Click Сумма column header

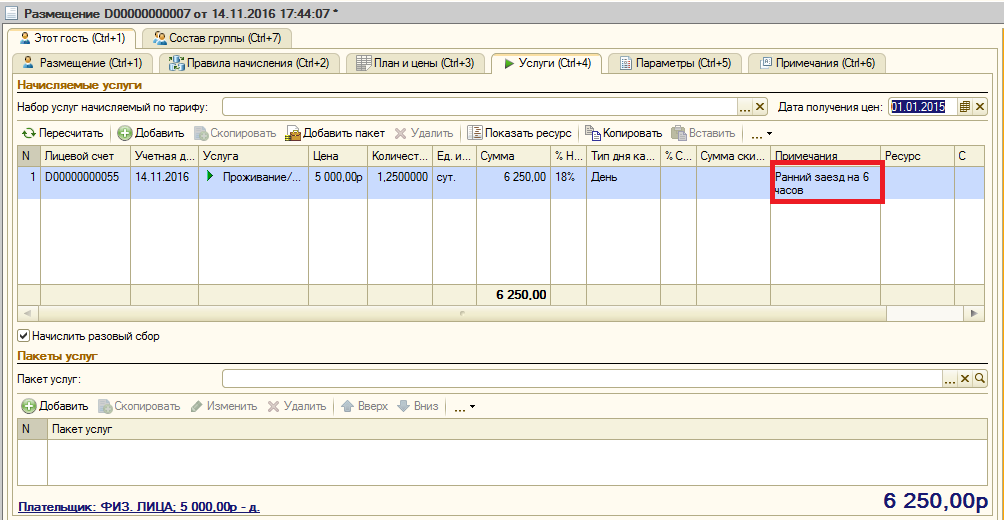pos(514,156)
